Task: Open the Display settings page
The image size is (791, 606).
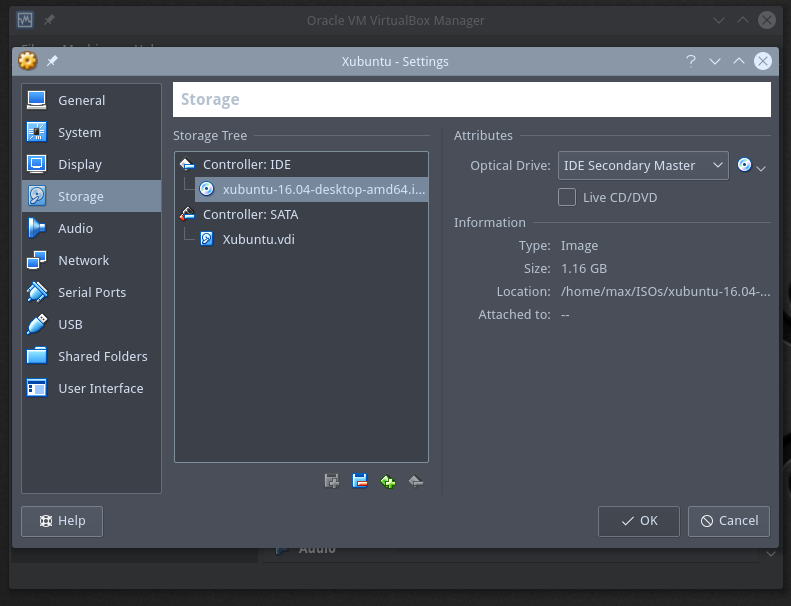Action: point(91,164)
